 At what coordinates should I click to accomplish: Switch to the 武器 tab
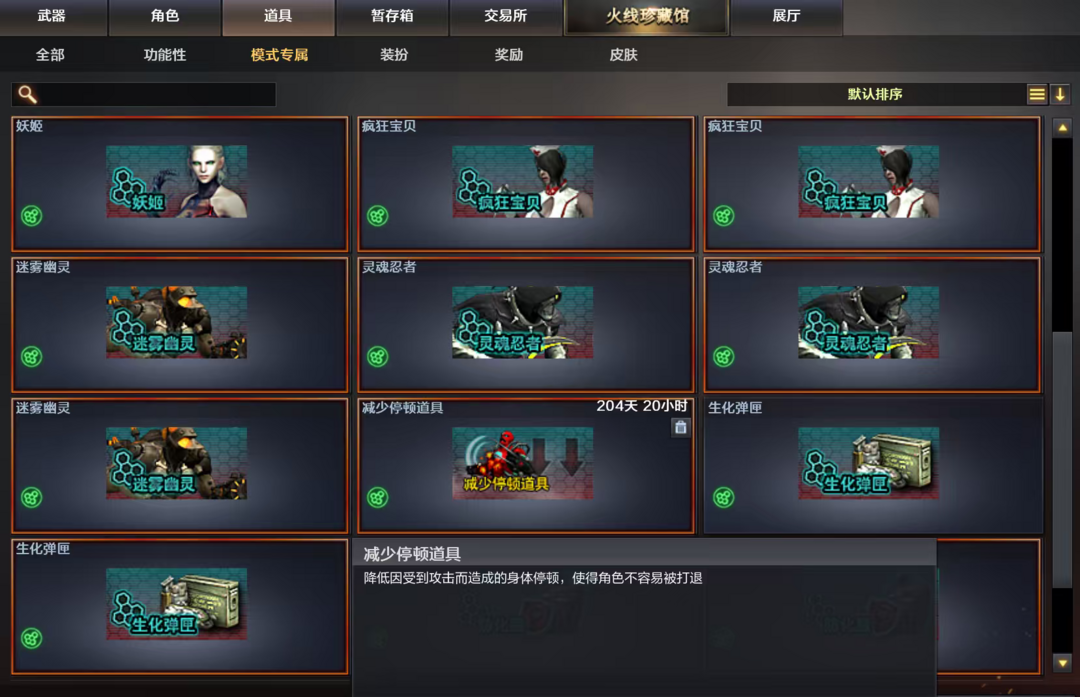(x=52, y=17)
